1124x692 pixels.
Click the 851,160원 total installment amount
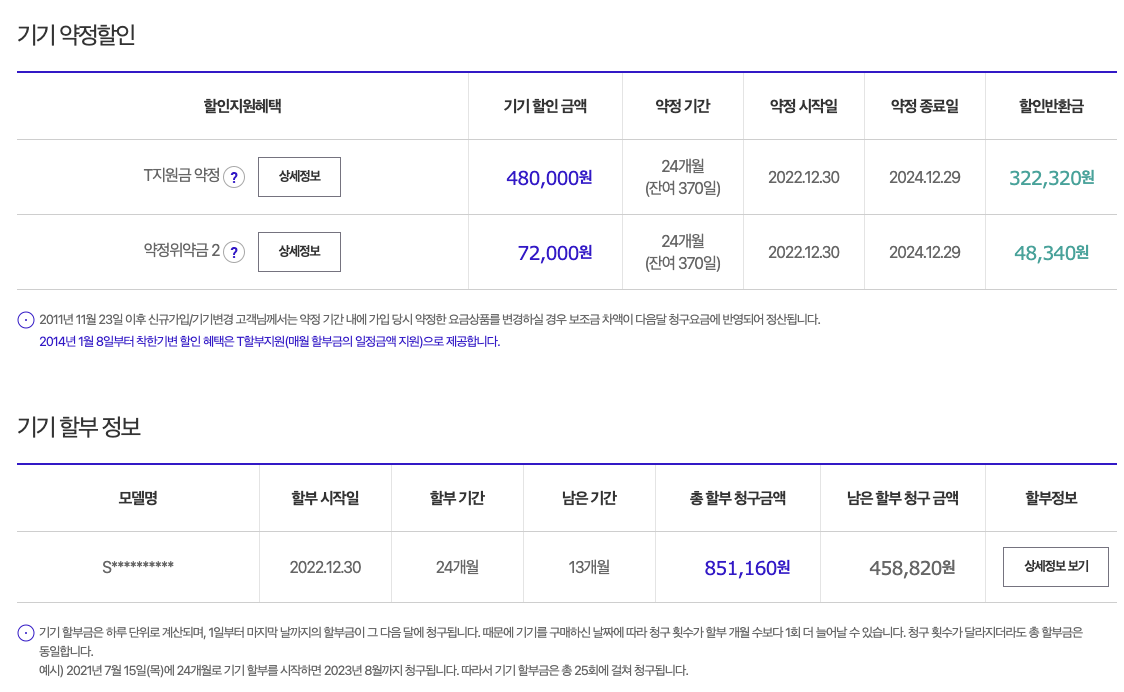point(747,568)
